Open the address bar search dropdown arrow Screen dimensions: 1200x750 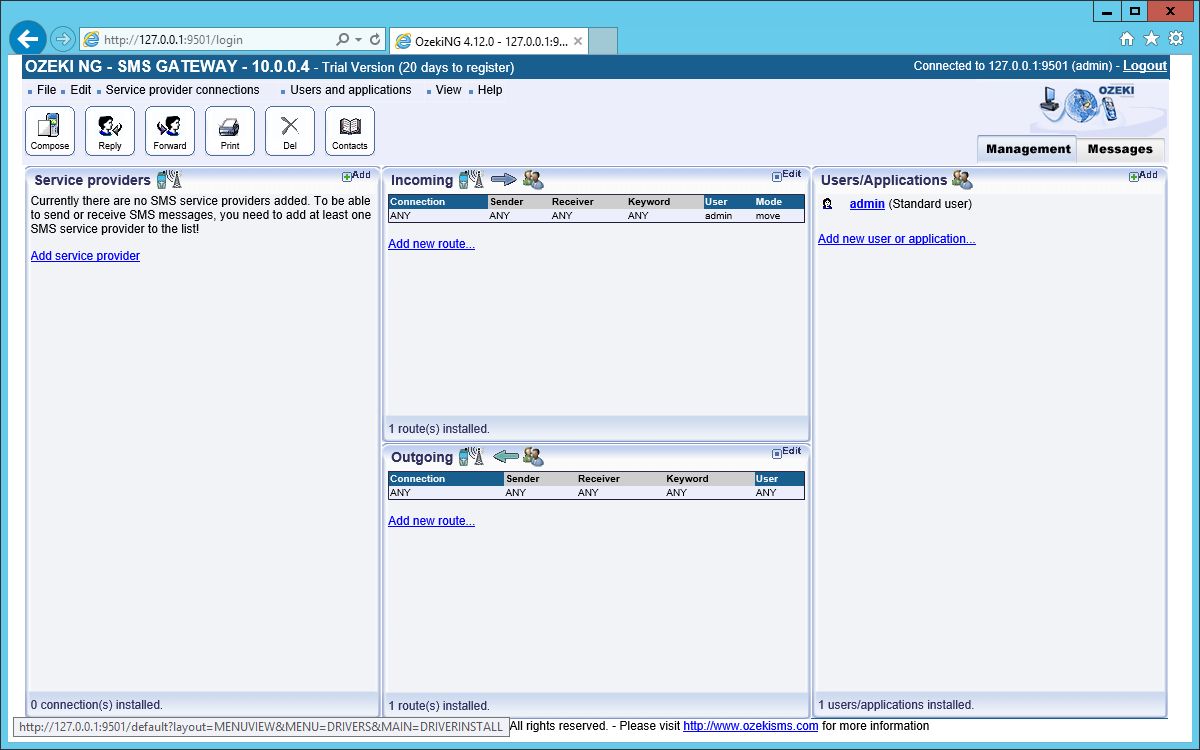click(358, 40)
